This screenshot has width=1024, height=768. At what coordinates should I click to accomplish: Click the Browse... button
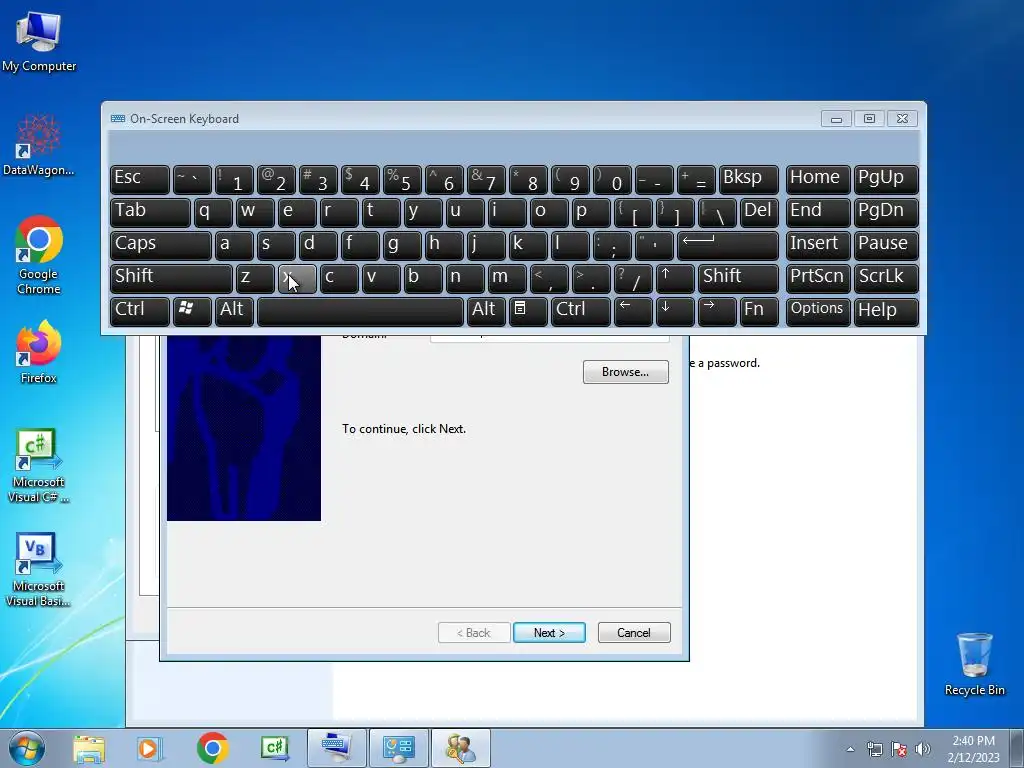coord(626,372)
